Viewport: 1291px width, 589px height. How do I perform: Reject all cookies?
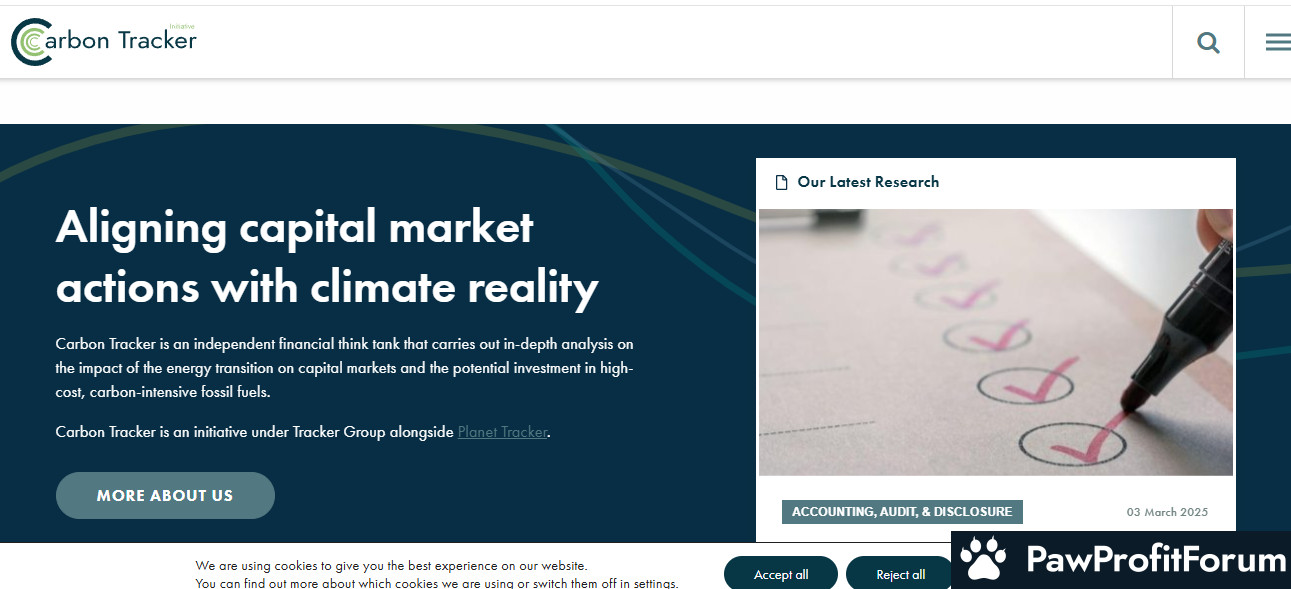click(900, 574)
